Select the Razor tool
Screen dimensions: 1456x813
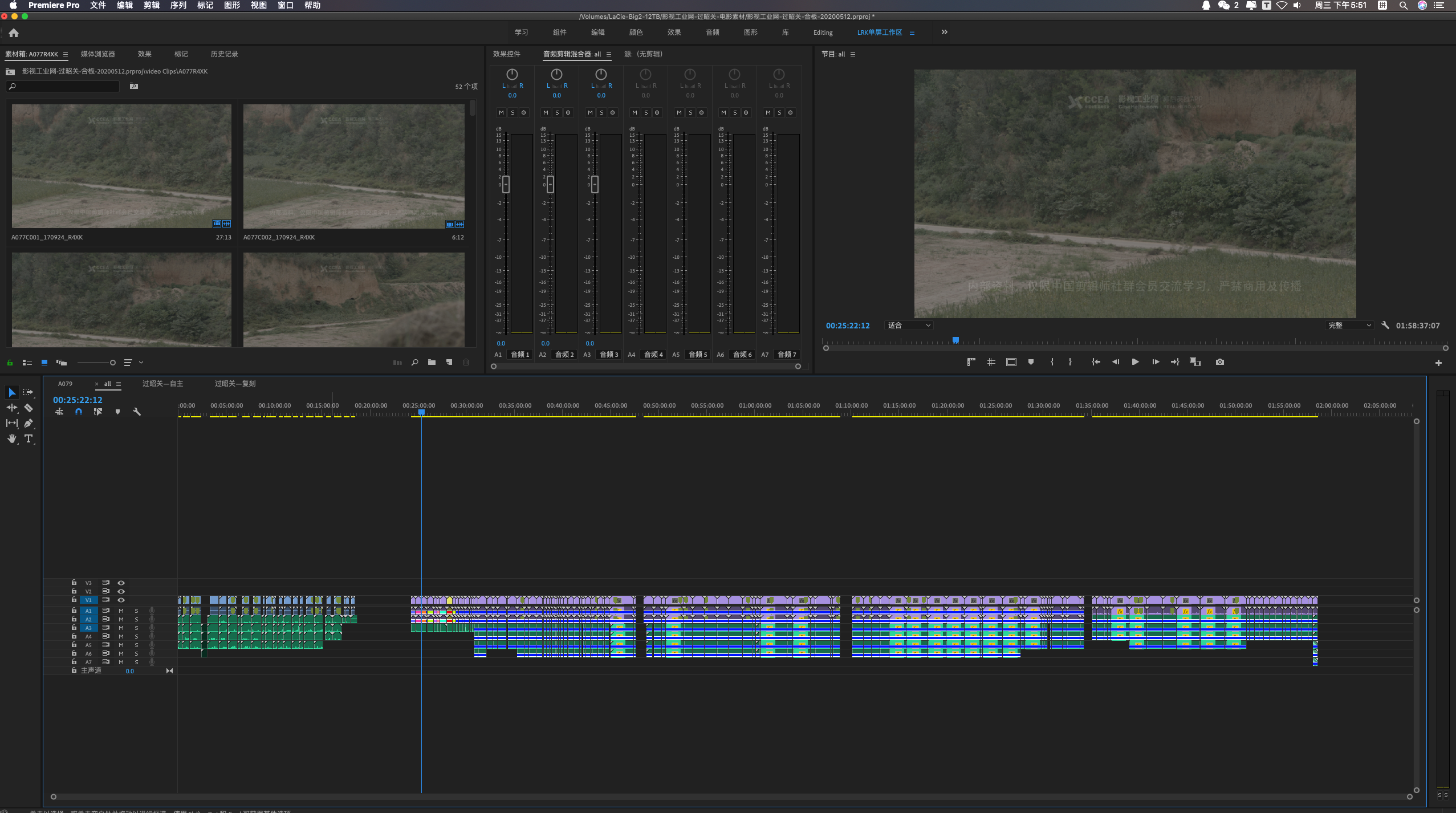tap(29, 408)
